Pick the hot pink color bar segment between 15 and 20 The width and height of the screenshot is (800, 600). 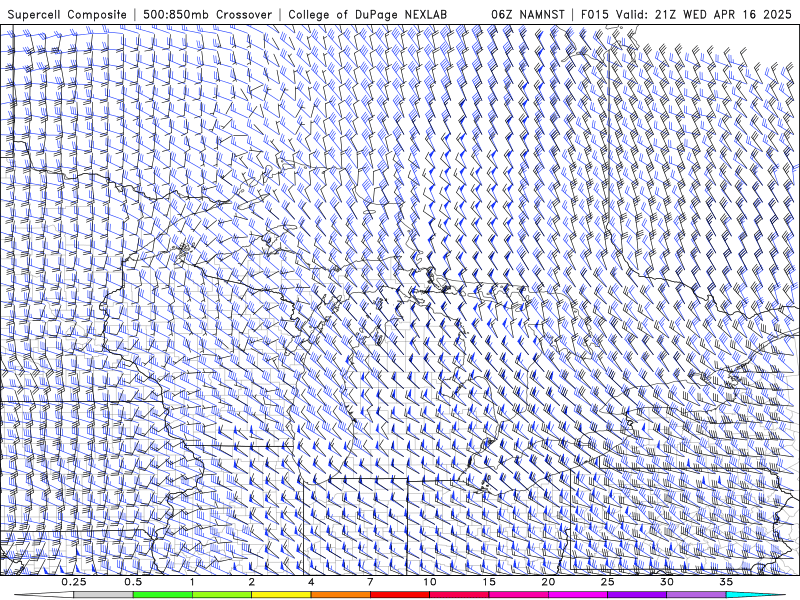click(x=518, y=595)
